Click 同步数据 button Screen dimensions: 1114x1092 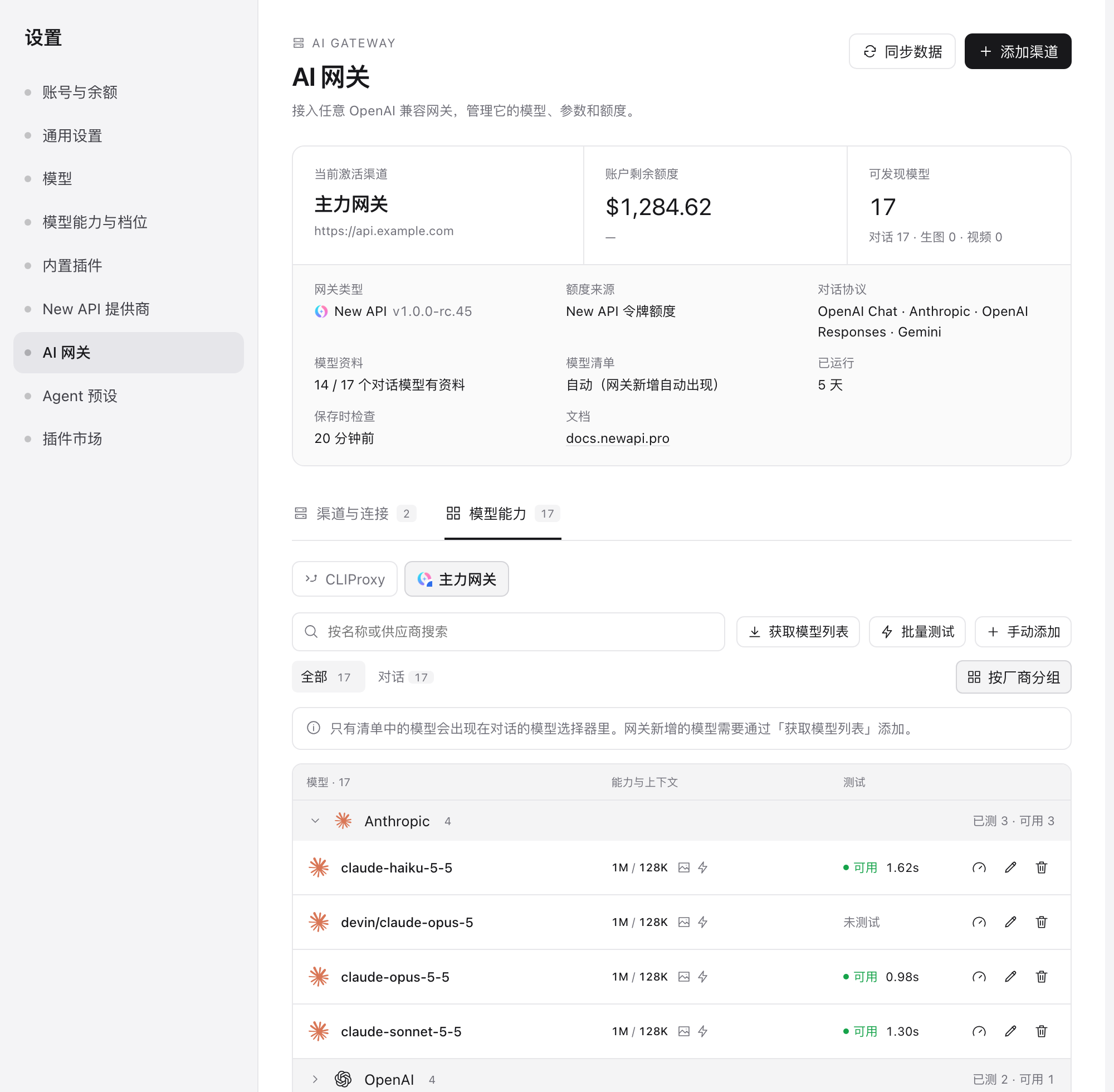(x=902, y=52)
